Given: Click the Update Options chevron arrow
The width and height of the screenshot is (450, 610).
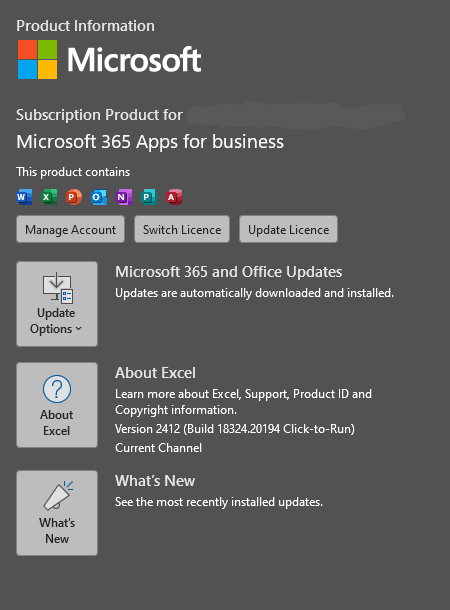Looking at the screenshot, I should click(79, 329).
